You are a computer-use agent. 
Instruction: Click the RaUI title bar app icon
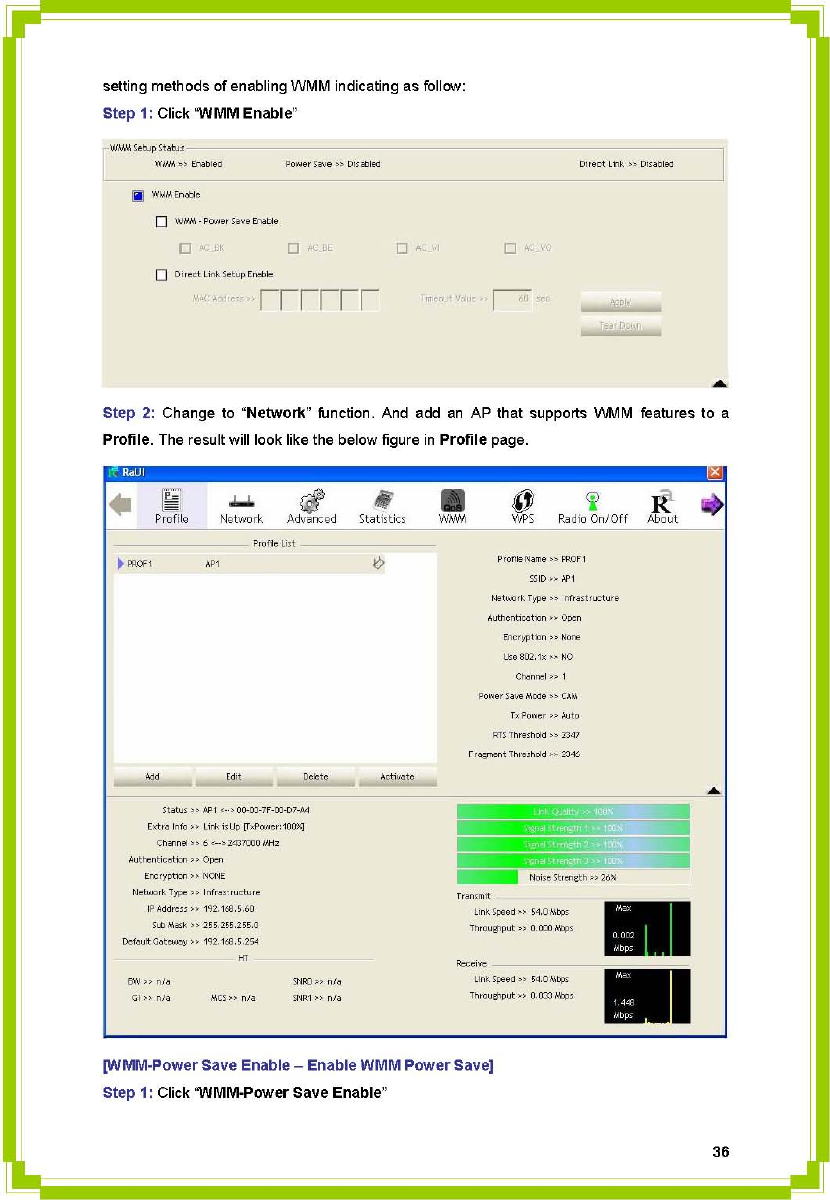point(115,471)
